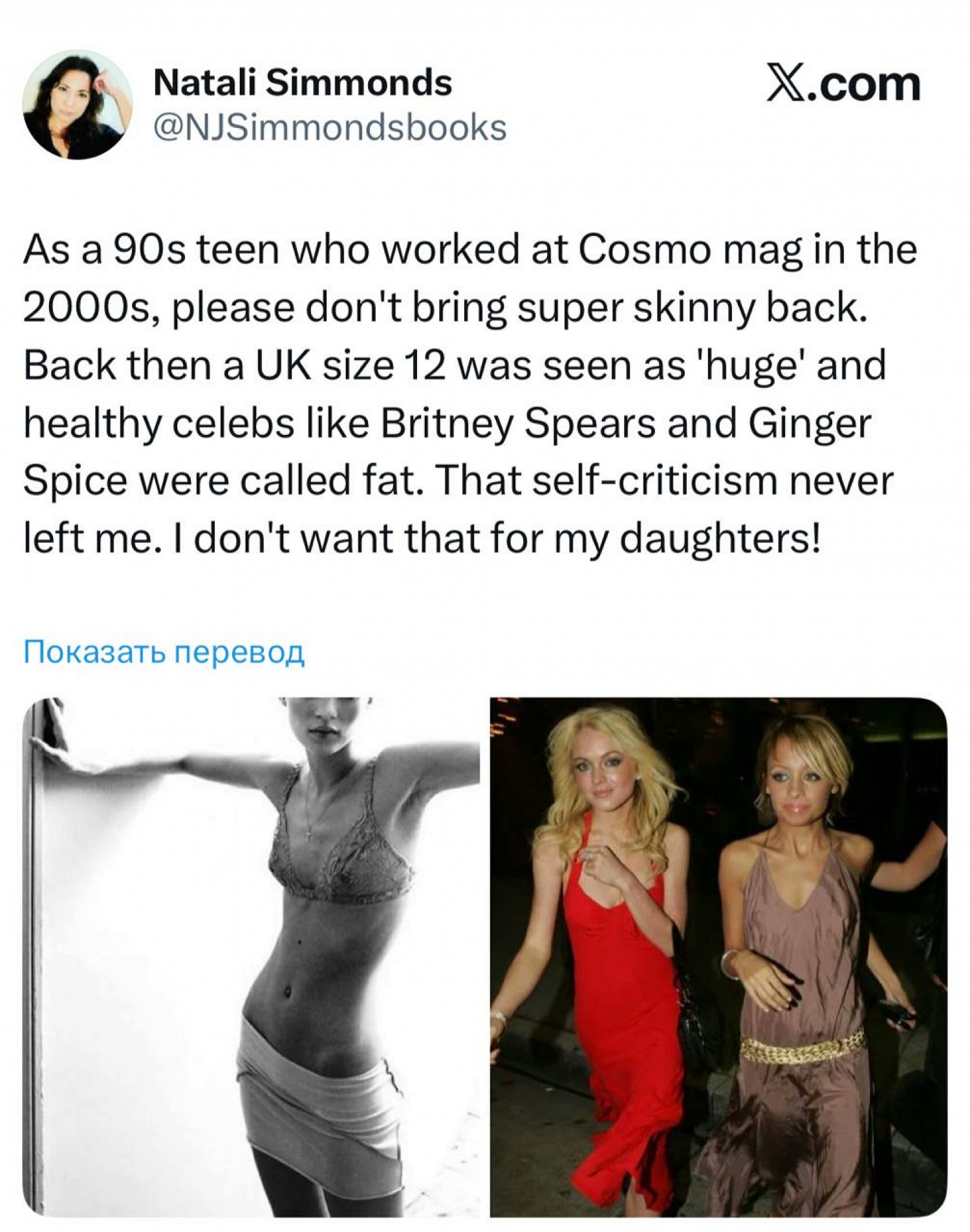
Task: Click the display name Natali Simmonds
Action: (x=303, y=83)
